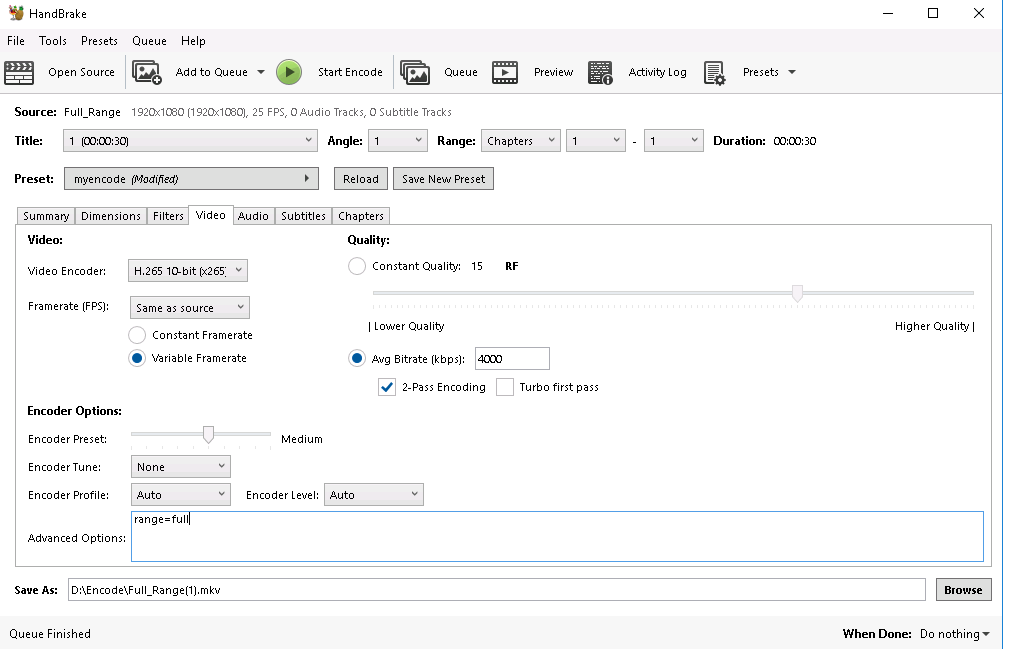Screen dimensions: 1009x649
Task: Open the Video Encoder dropdown
Action: [x=188, y=271]
